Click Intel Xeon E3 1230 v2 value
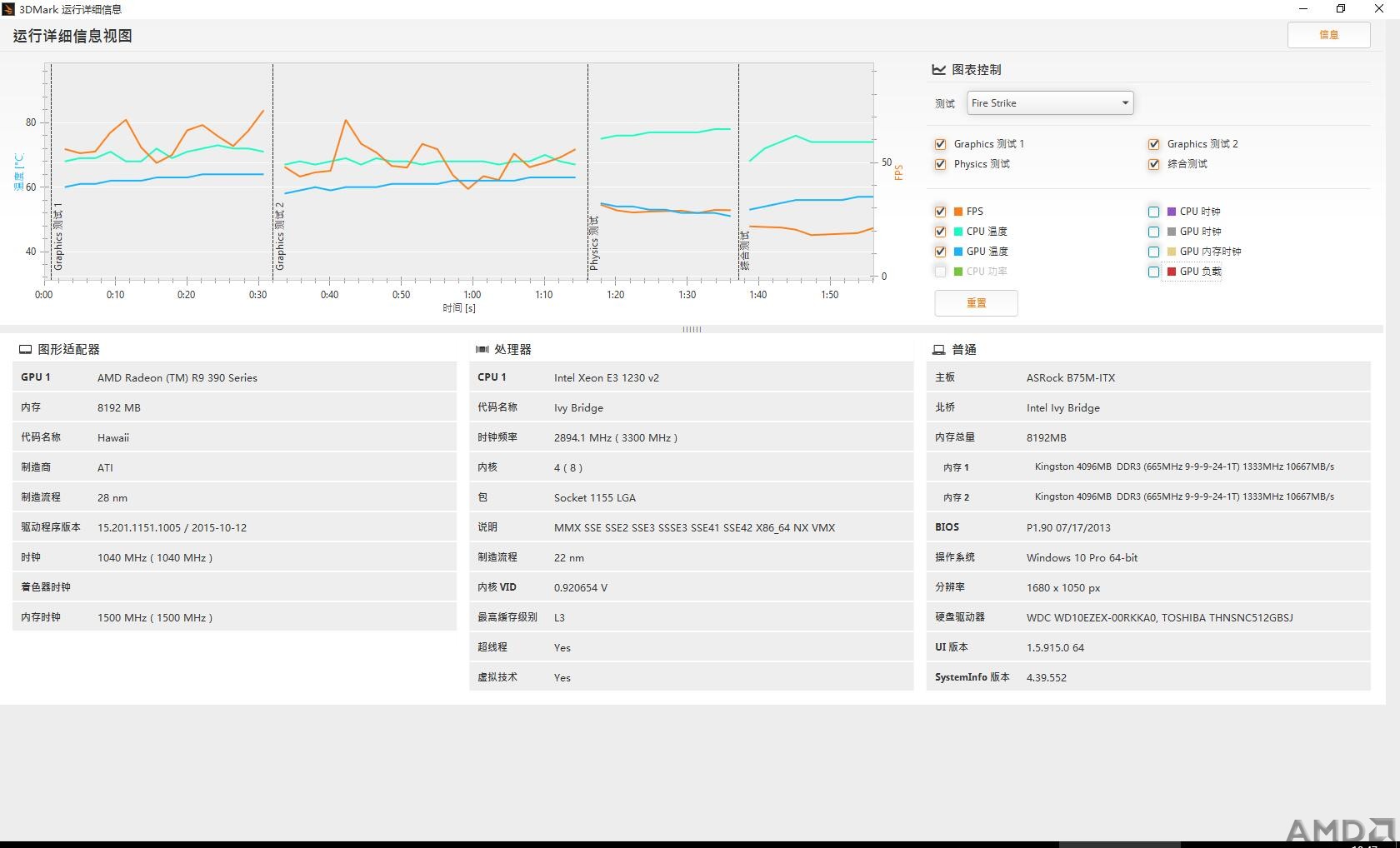Screen dimensions: 1400x848 click(607, 378)
